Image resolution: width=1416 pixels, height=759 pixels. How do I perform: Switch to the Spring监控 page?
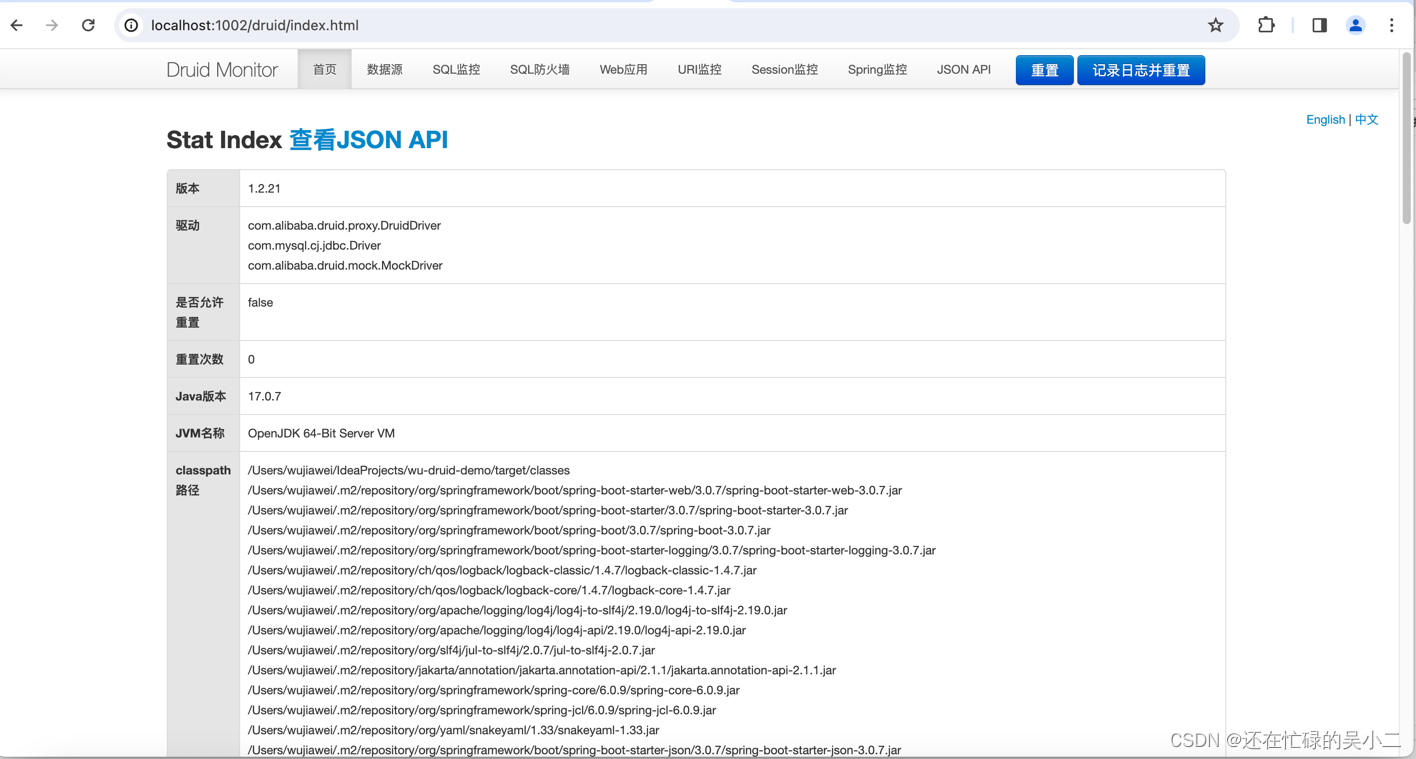click(x=877, y=69)
